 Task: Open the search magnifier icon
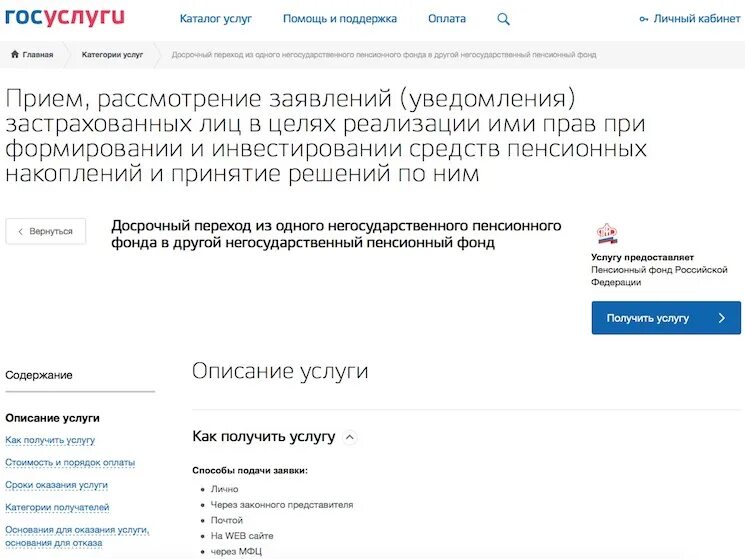click(x=503, y=19)
